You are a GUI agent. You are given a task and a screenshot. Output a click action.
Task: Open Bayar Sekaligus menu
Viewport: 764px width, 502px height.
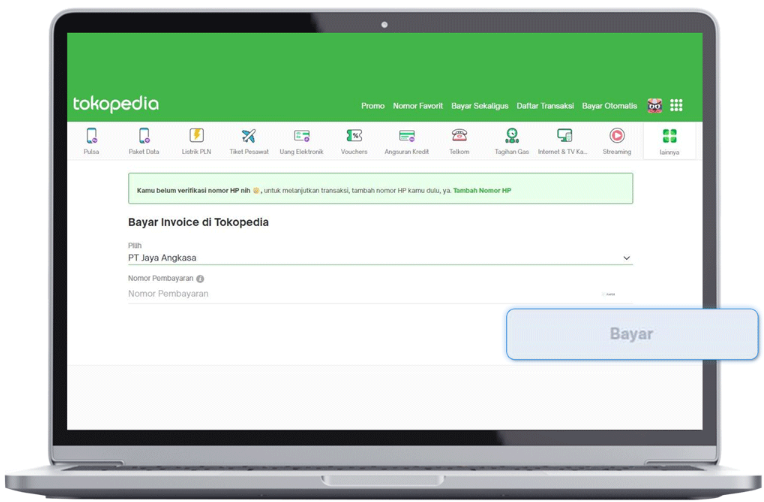pyautogui.click(x=480, y=106)
